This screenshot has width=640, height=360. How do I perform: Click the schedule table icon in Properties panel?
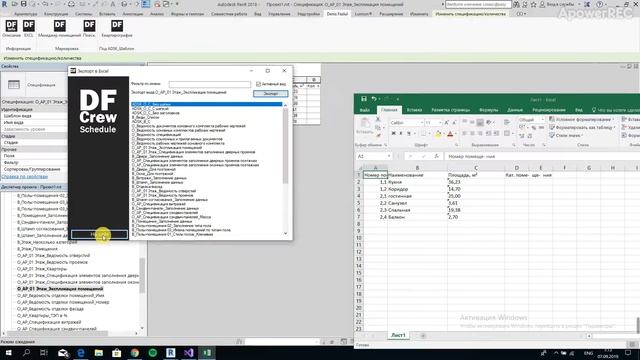pos(13,84)
